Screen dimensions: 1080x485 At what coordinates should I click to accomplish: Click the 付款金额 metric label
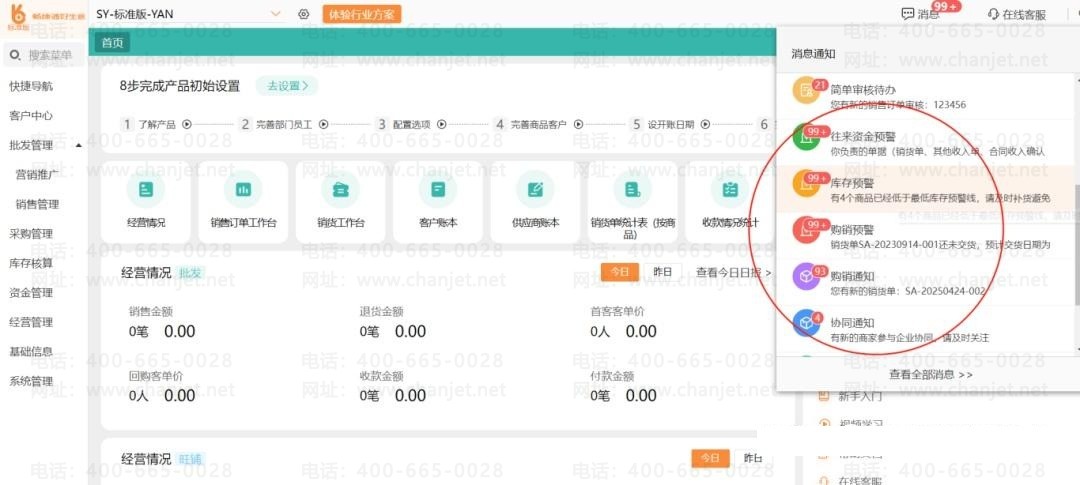click(612, 376)
